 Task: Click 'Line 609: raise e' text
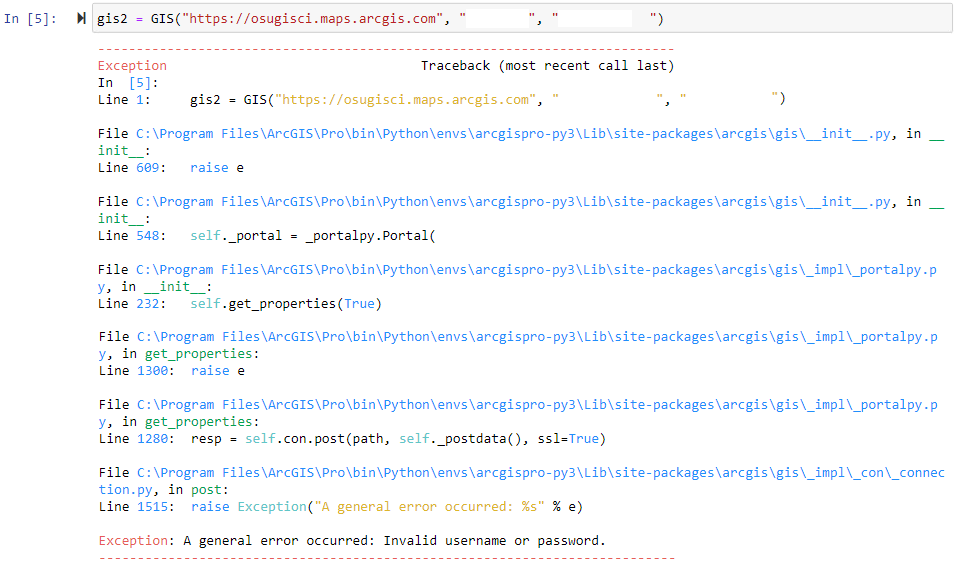(x=171, y=168)
